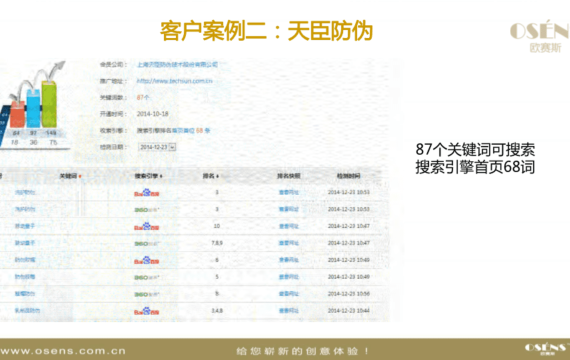The height and width of the screenshot is (360, 570).
Task: Click the 2014-12-23 10:56 timestamp
Action: 349,293
